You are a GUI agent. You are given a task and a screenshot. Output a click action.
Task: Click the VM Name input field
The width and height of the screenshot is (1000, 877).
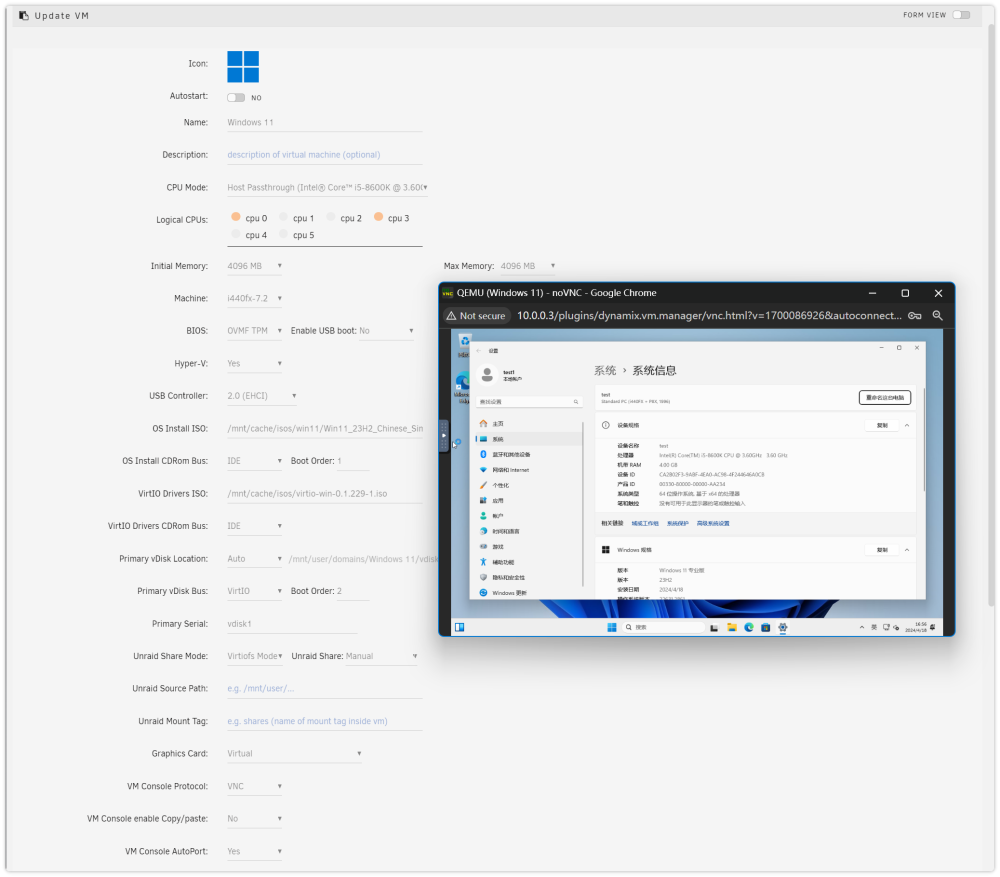(x=325, y=122)
